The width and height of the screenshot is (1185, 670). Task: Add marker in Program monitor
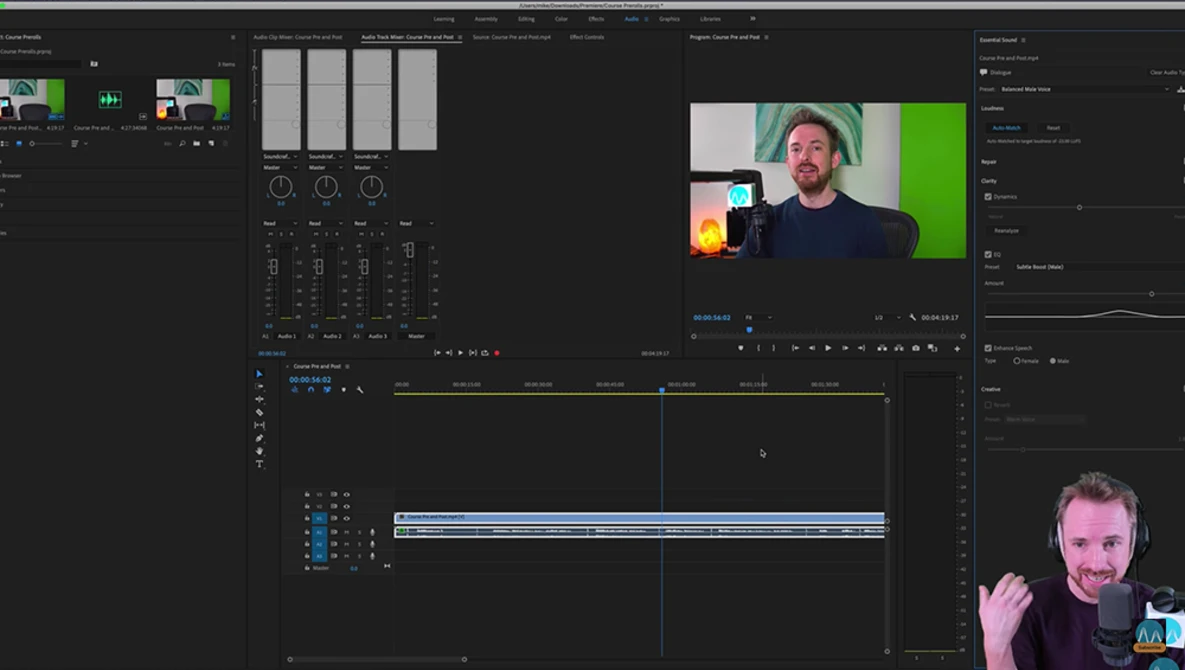pos(741,348)
